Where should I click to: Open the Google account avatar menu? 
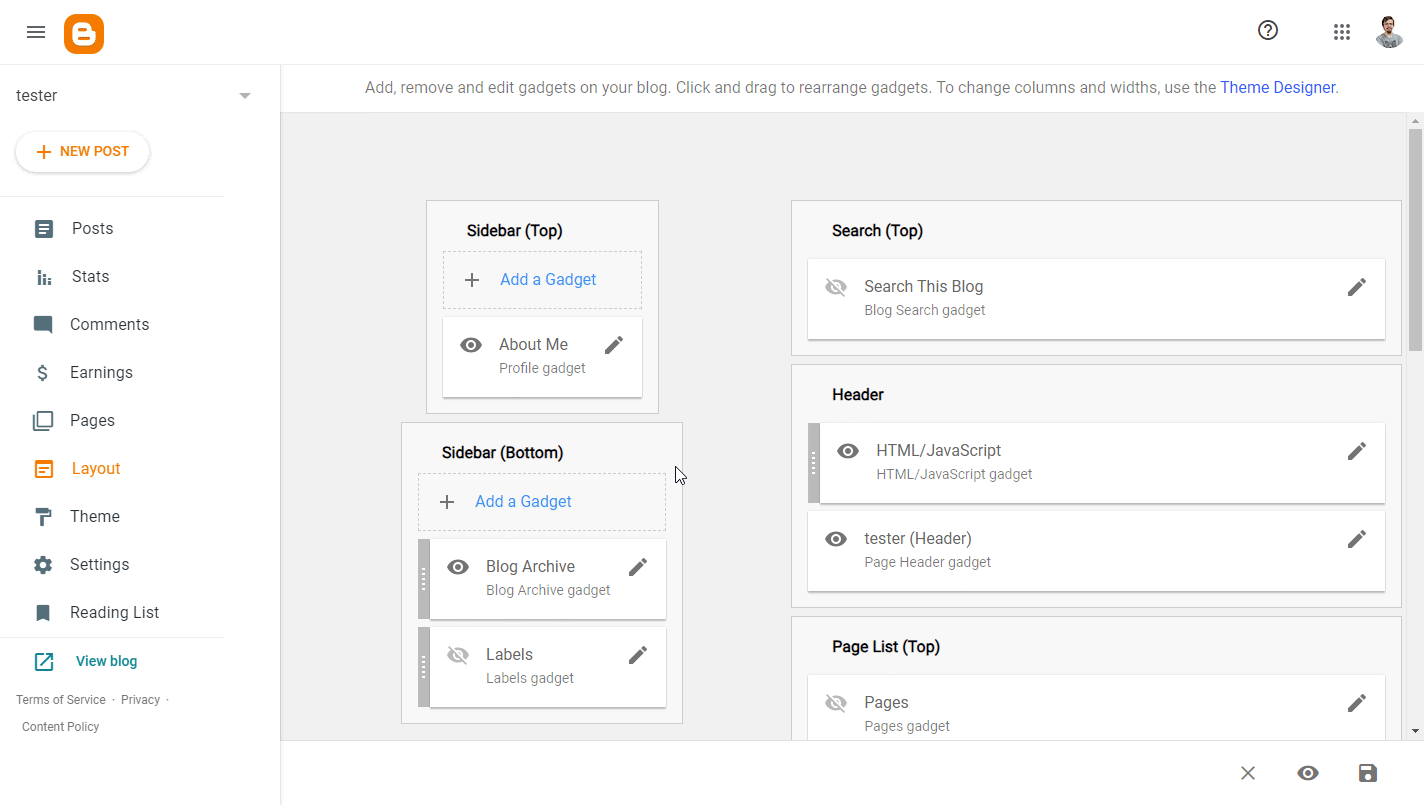point(1389,32)
